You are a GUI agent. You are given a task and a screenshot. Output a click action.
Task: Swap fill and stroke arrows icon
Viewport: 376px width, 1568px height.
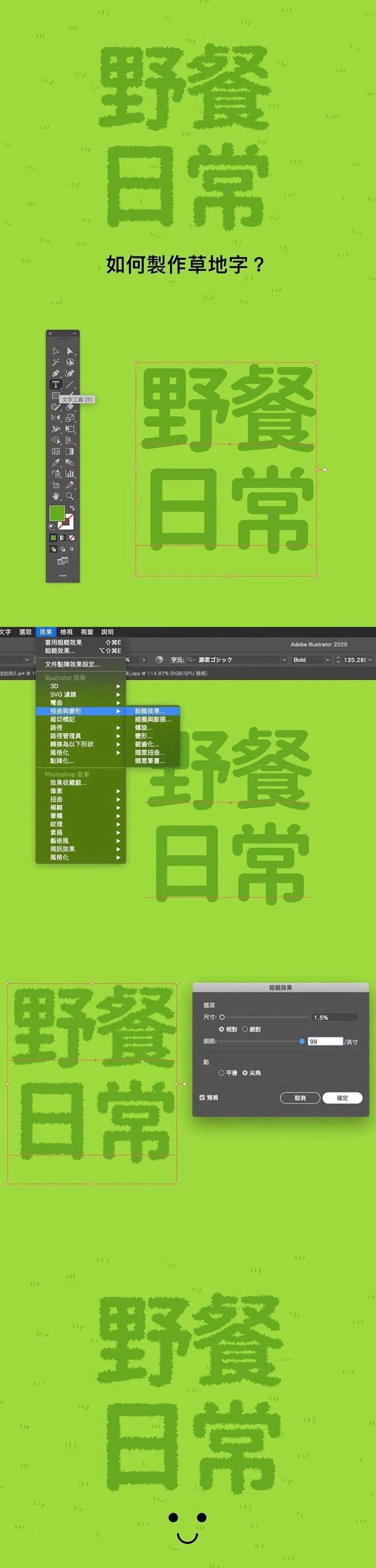pos(72,508)
